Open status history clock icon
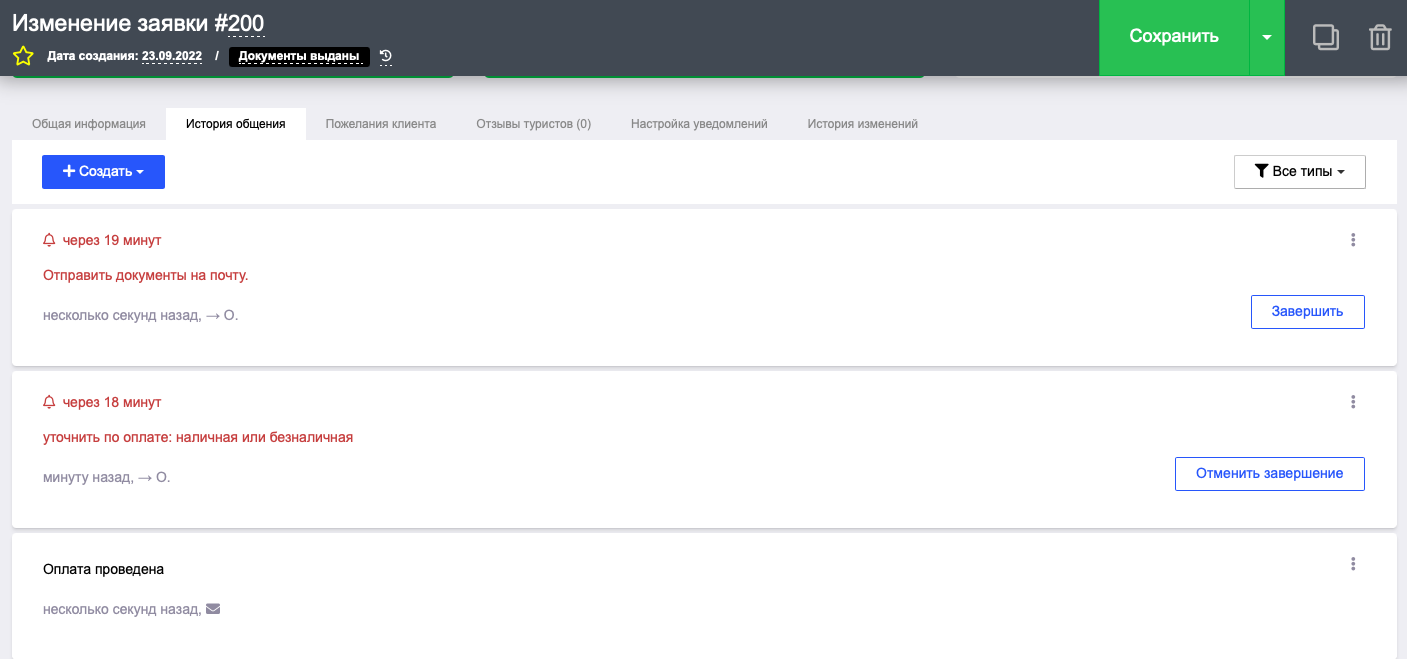The image size is (1407, 659). tap(386, 57)
